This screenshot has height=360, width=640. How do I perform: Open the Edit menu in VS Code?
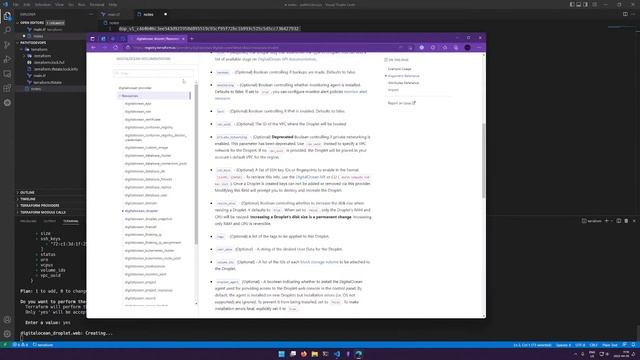click(27, 4)
